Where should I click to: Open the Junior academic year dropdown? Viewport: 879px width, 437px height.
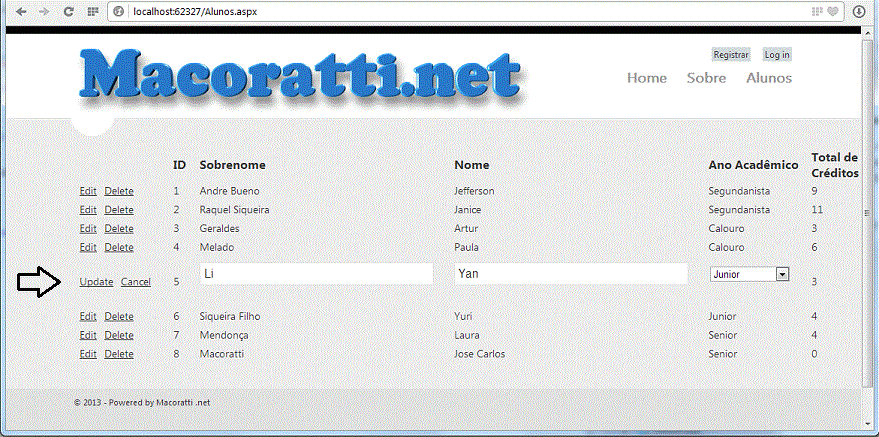point(750,274)
